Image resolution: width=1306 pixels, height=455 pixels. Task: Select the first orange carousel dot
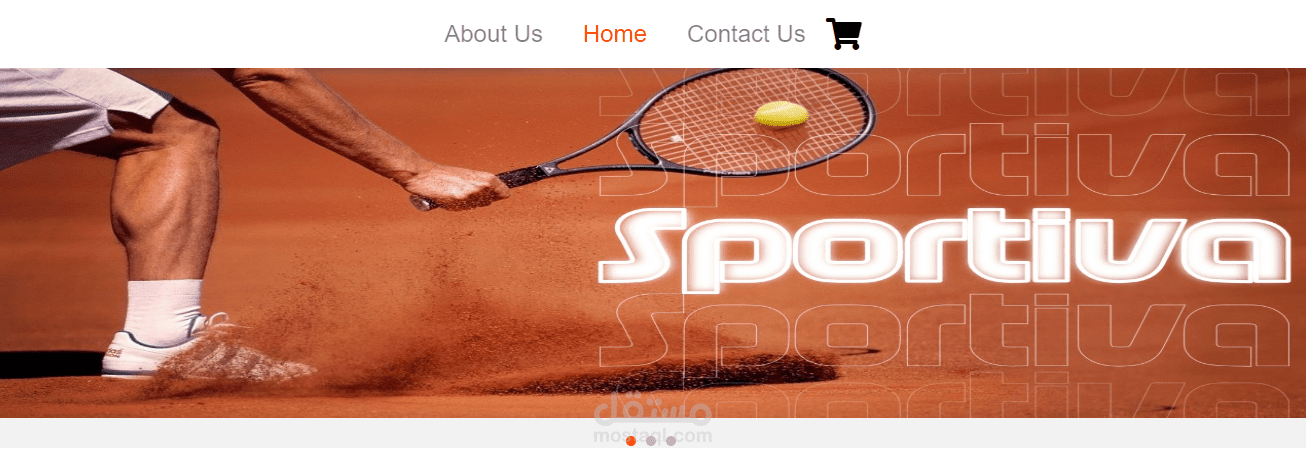click(631, 441)
